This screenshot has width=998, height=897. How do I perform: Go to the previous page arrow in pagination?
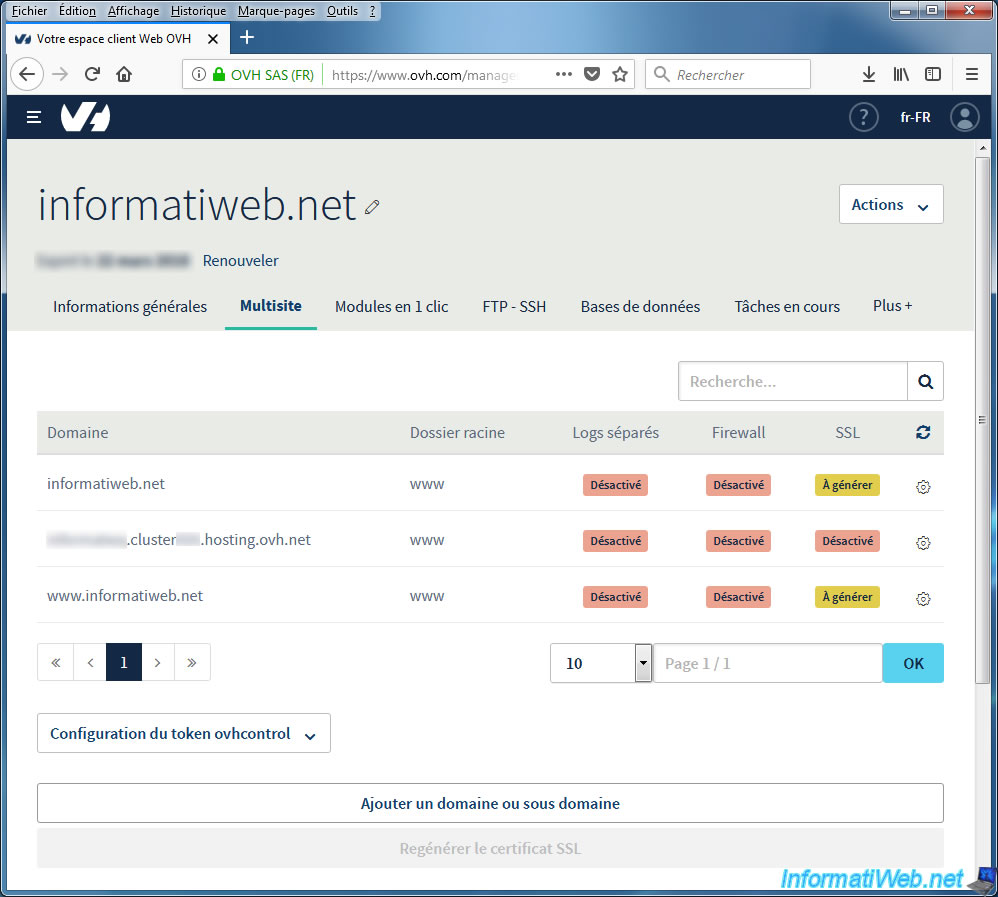click(x=90, y=663)
